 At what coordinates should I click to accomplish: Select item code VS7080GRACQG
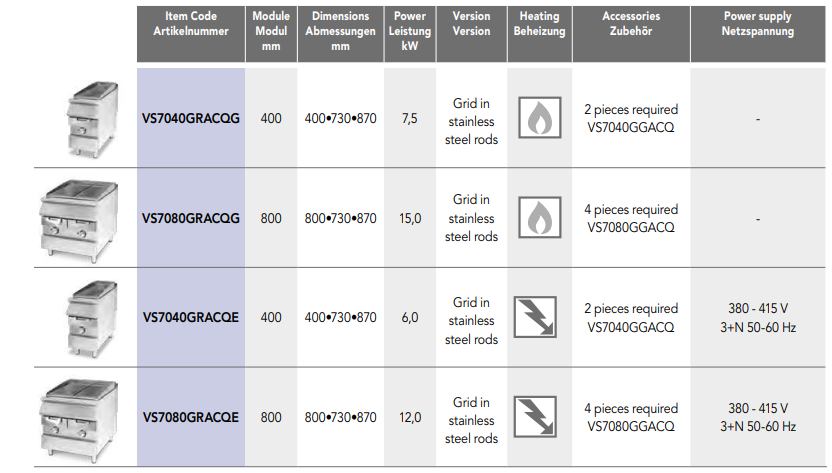[x=191, y=219]
